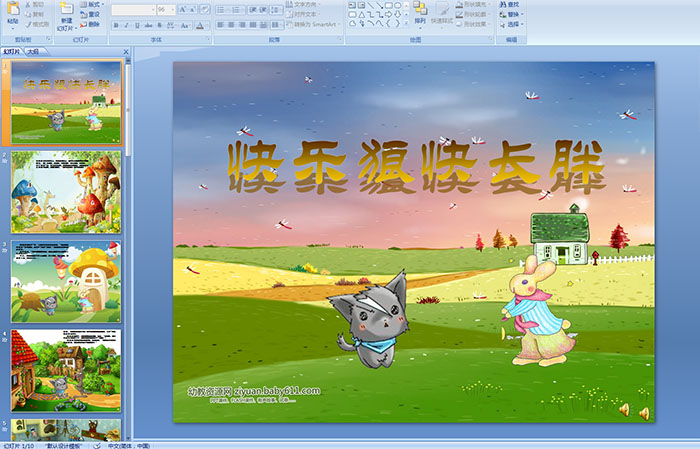700x449 pixels.
Task: Toggle Align Text Right
Action: click(x=242, y=25)
